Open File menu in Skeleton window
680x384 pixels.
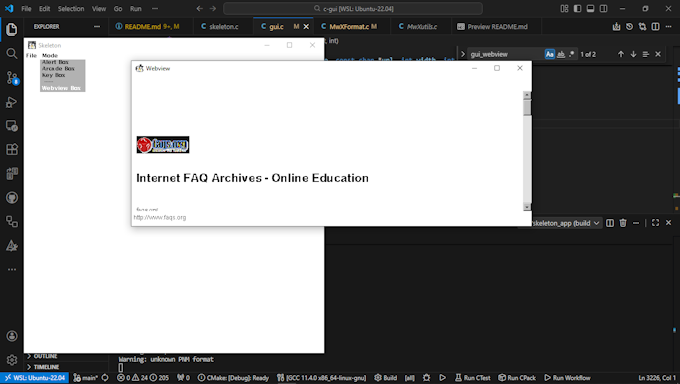(x=31, y=56)
